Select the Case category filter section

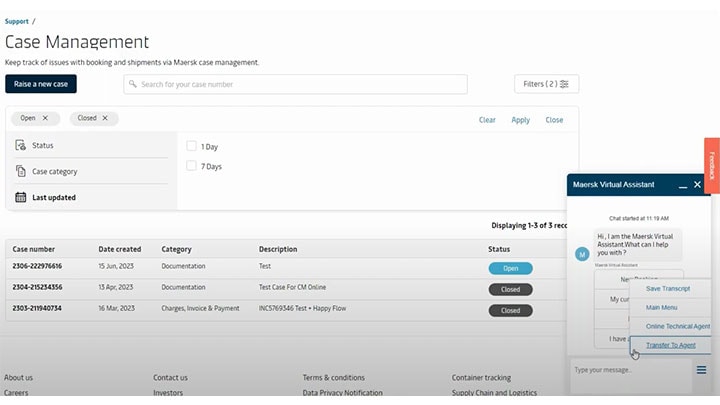[55, 171]
